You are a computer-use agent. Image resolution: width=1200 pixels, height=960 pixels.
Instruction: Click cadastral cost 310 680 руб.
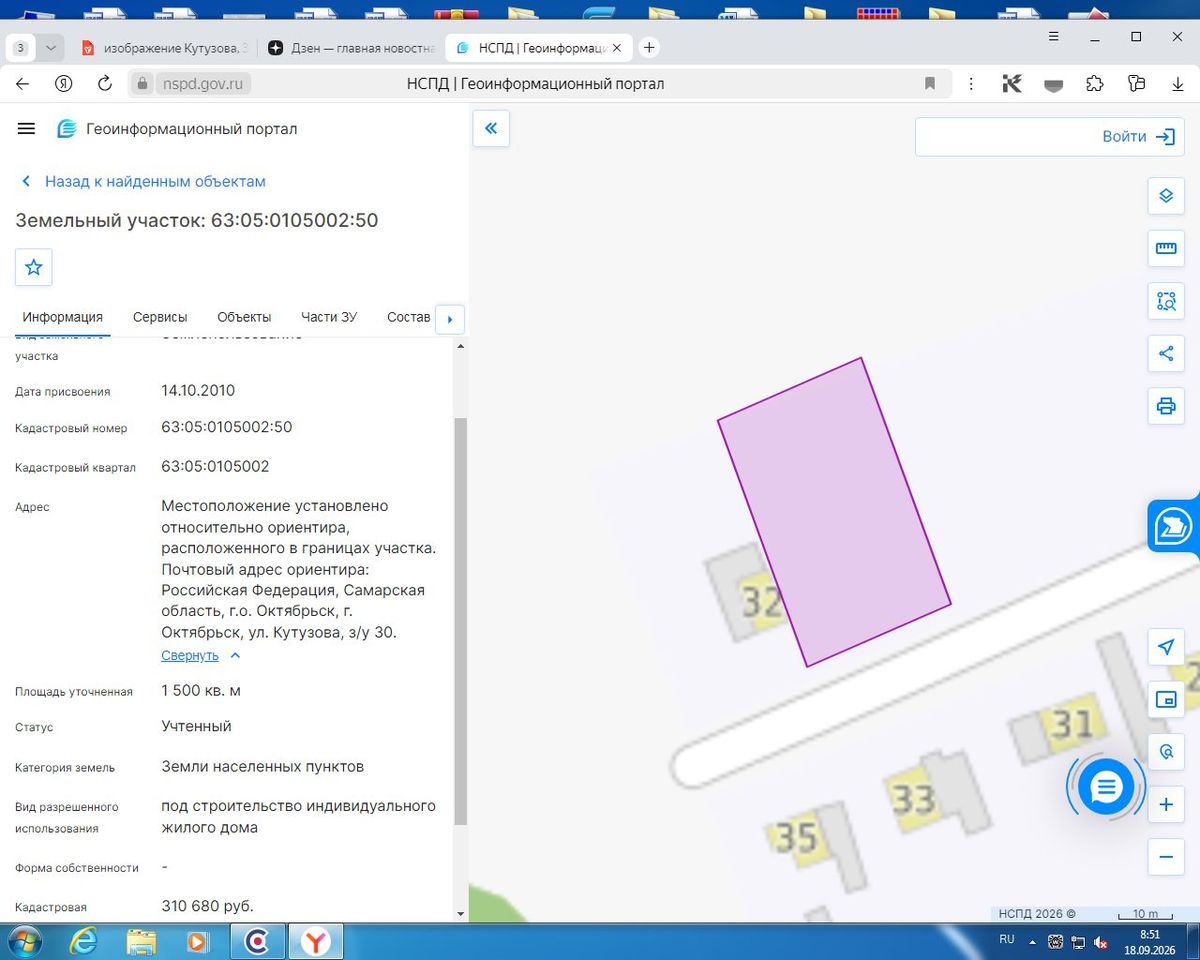[208, 907]
